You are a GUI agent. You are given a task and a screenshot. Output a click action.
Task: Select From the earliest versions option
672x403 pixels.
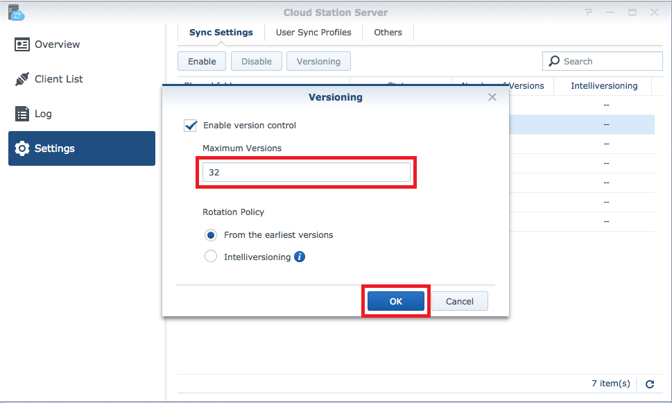(x=211, y=235)
